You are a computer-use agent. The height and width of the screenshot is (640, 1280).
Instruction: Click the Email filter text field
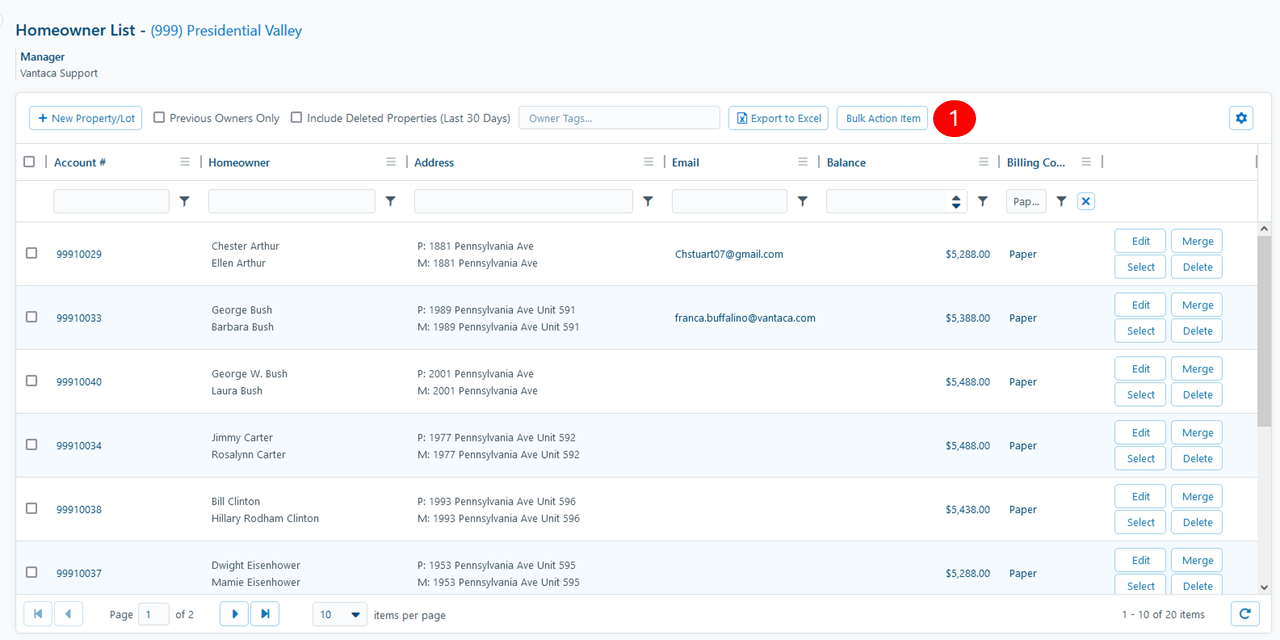tap(729, 201)
